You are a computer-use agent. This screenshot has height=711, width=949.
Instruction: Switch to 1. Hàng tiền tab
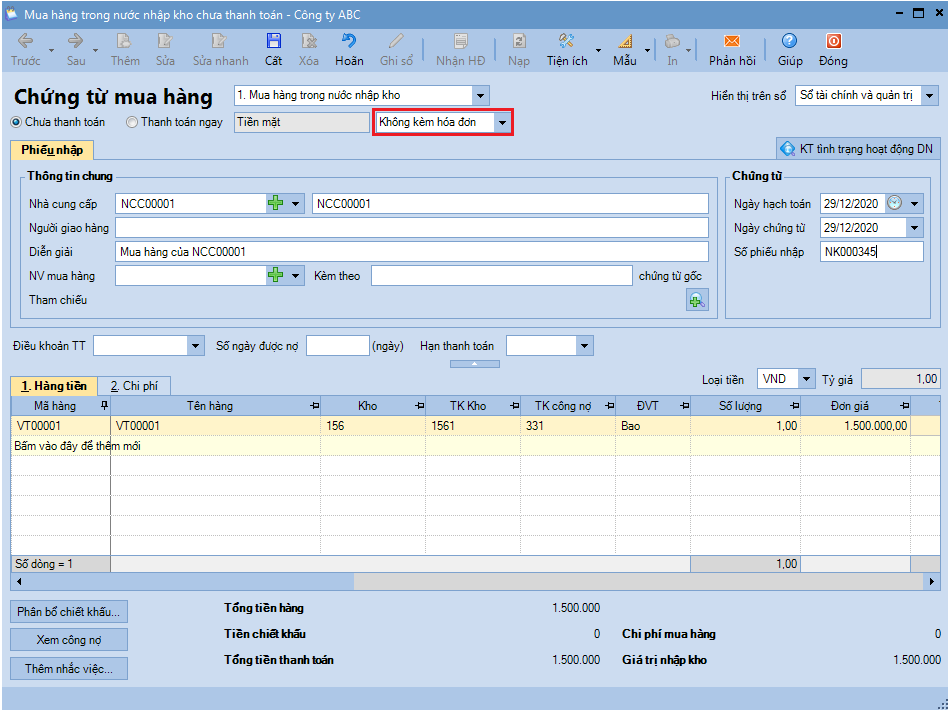54,386
